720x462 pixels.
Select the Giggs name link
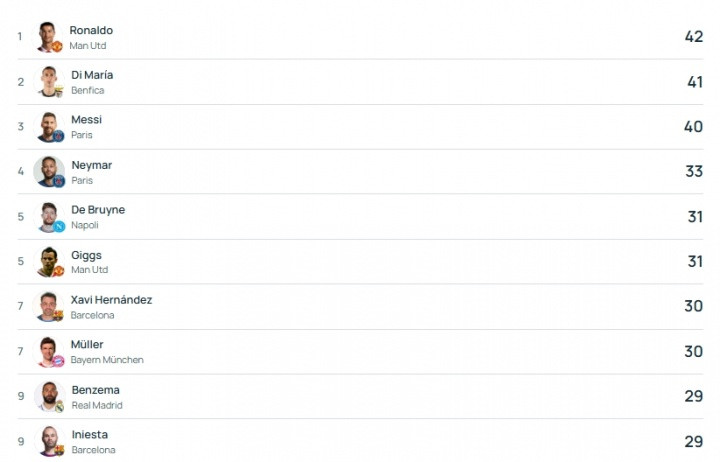click(x=86, y=255)
